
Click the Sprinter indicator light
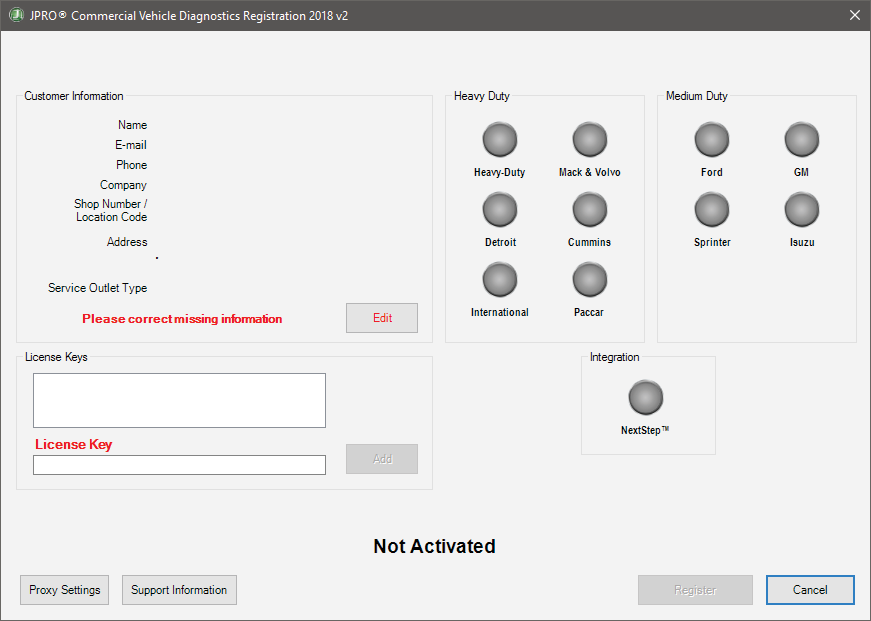712,209
